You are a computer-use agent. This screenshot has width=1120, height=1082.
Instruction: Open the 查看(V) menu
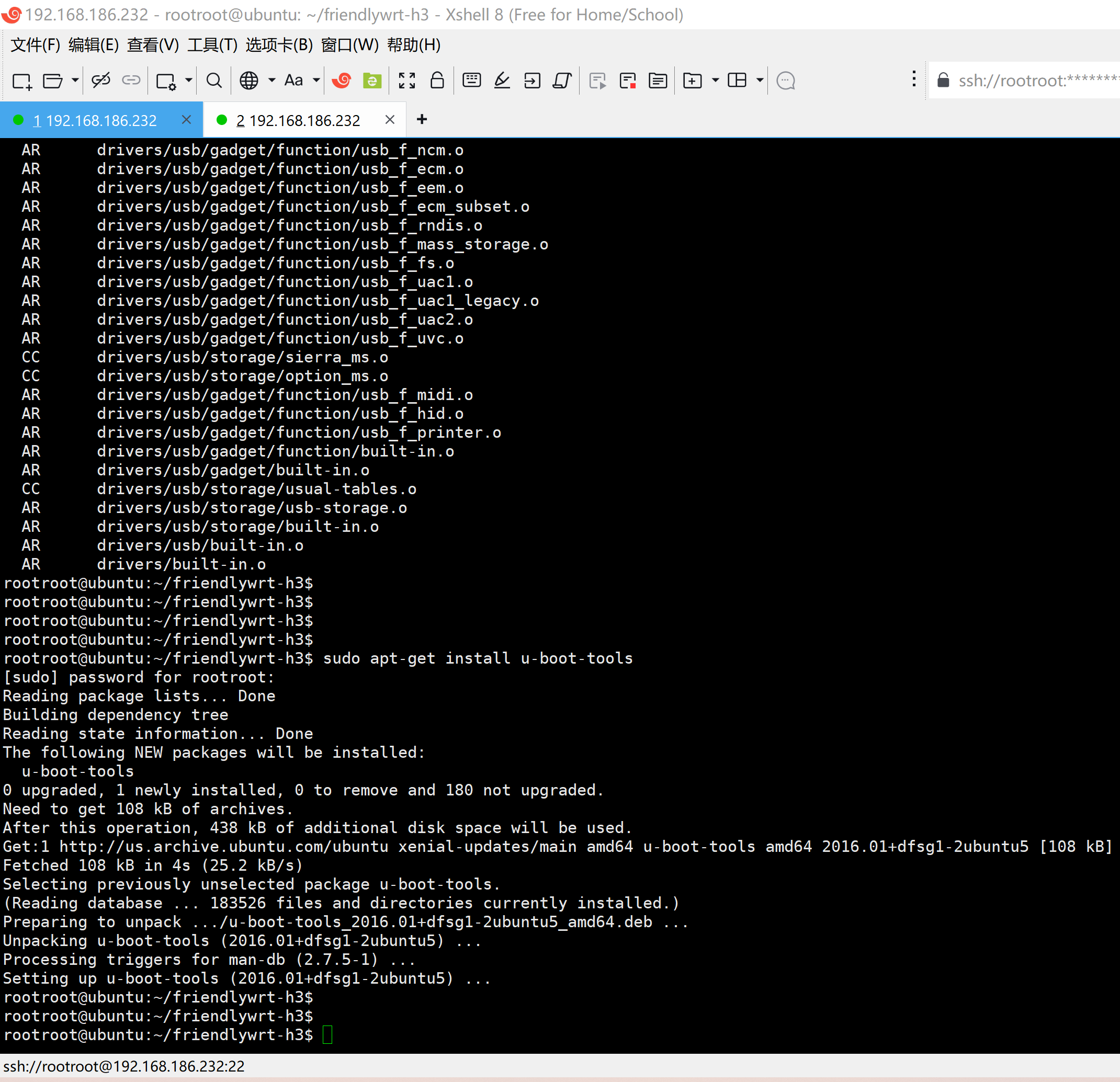tap(153, 44)
